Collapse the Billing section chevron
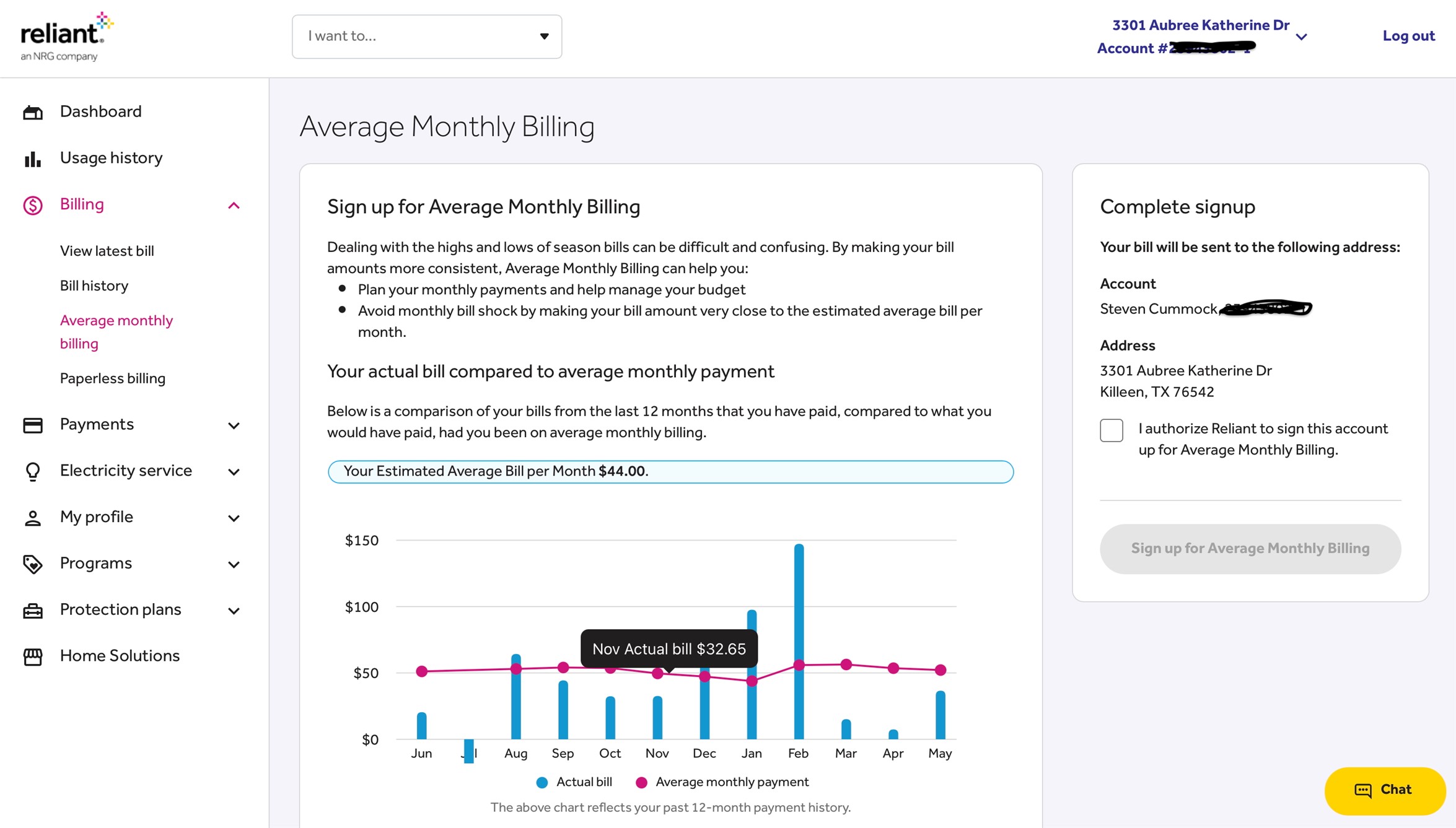Viewport: 1456px width, 828px height. point(234,205)
